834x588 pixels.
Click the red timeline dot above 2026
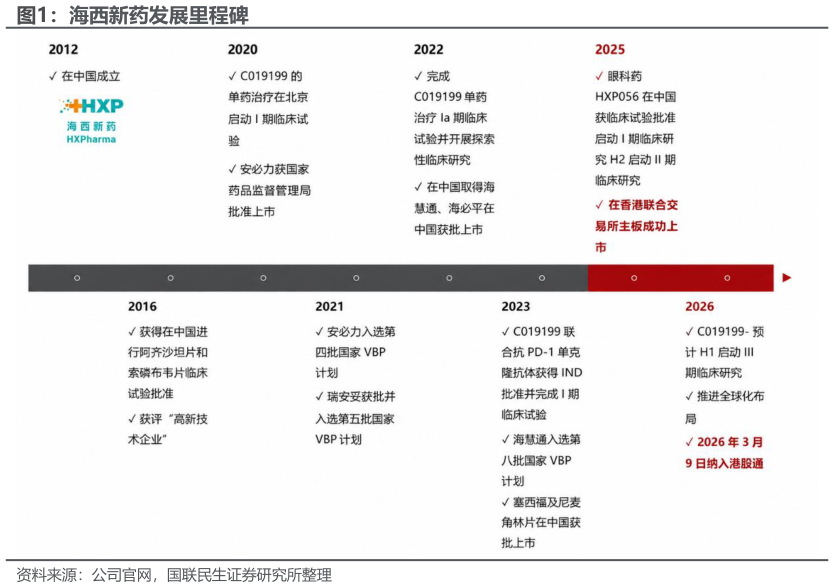click(x=727, y=278)
